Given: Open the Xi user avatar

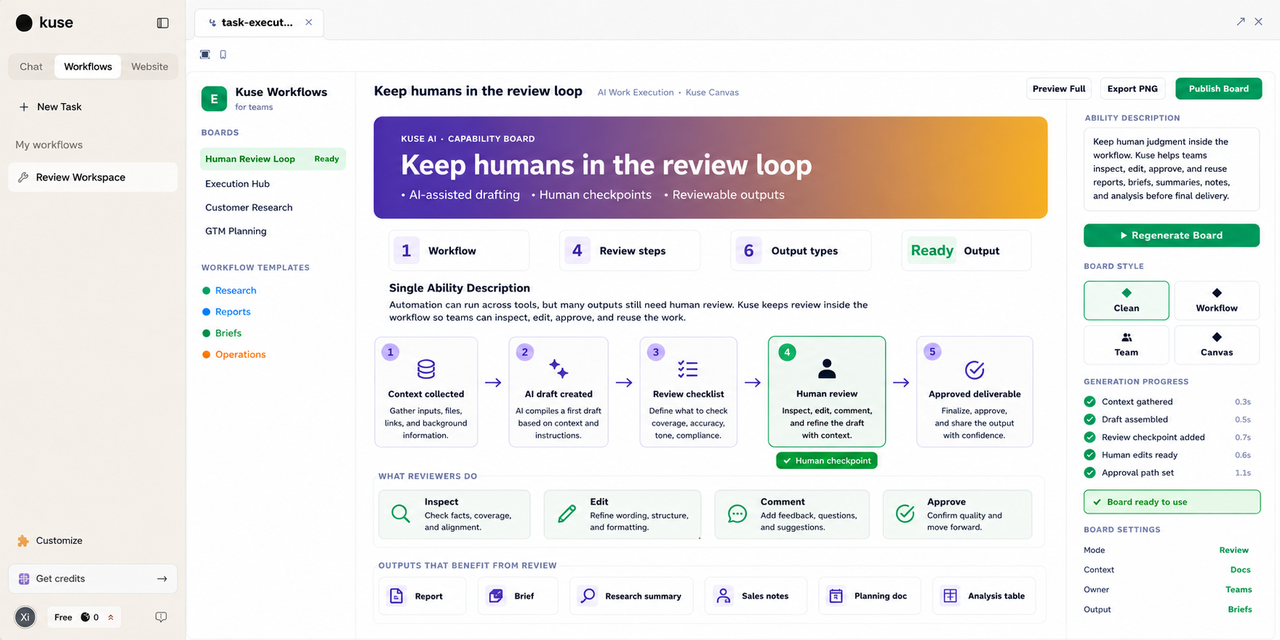Looking at the screenshot, I should click(x=26, y=617).
